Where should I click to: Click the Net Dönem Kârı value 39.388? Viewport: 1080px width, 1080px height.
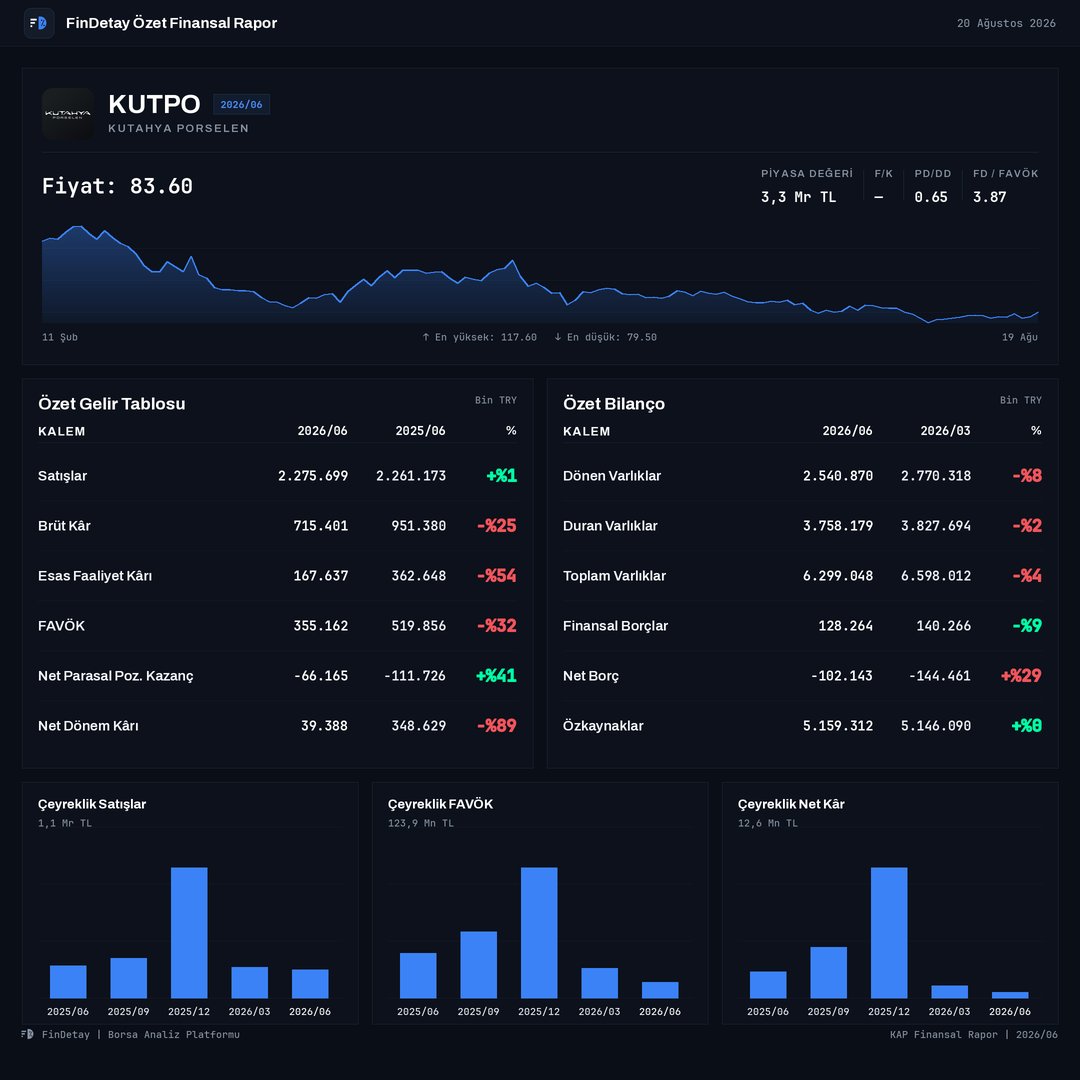coord(324,725)
